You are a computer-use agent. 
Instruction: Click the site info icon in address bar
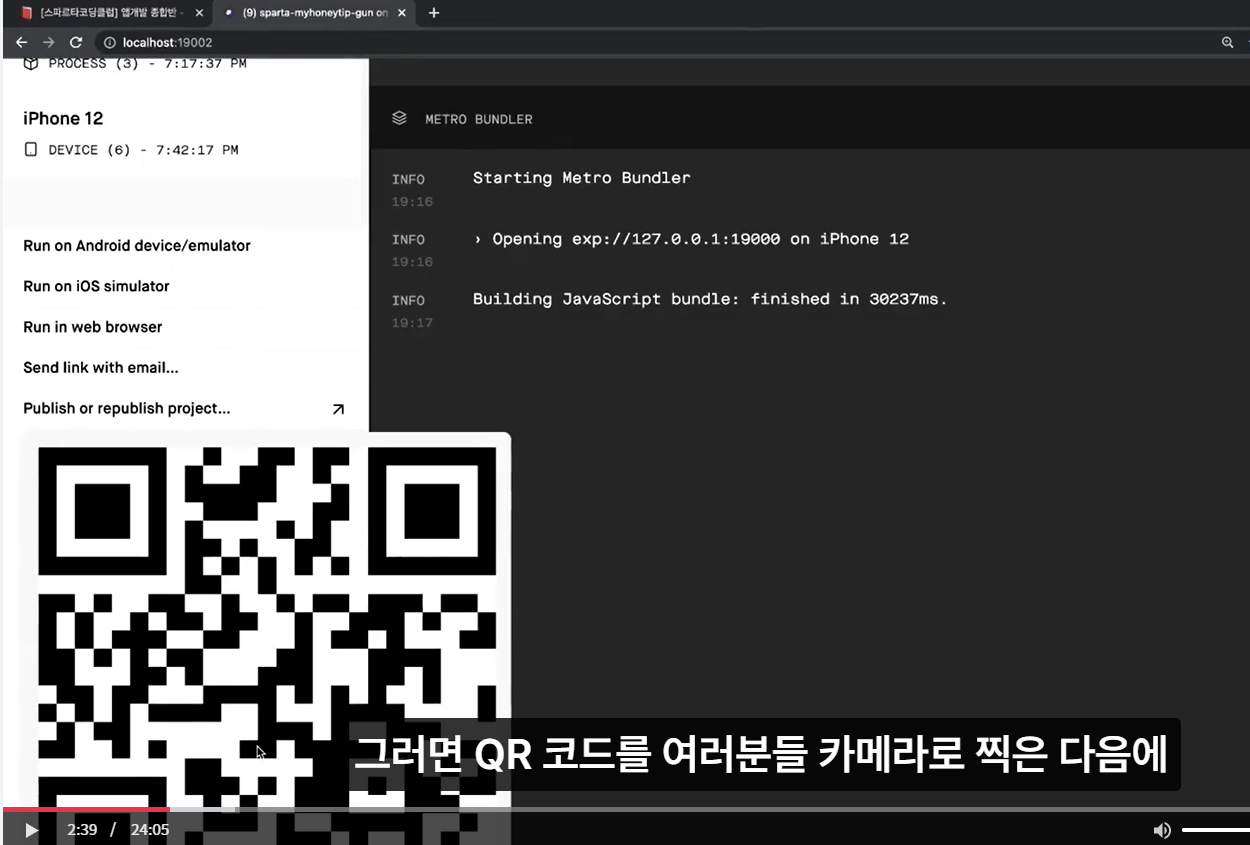coord(110,43)
